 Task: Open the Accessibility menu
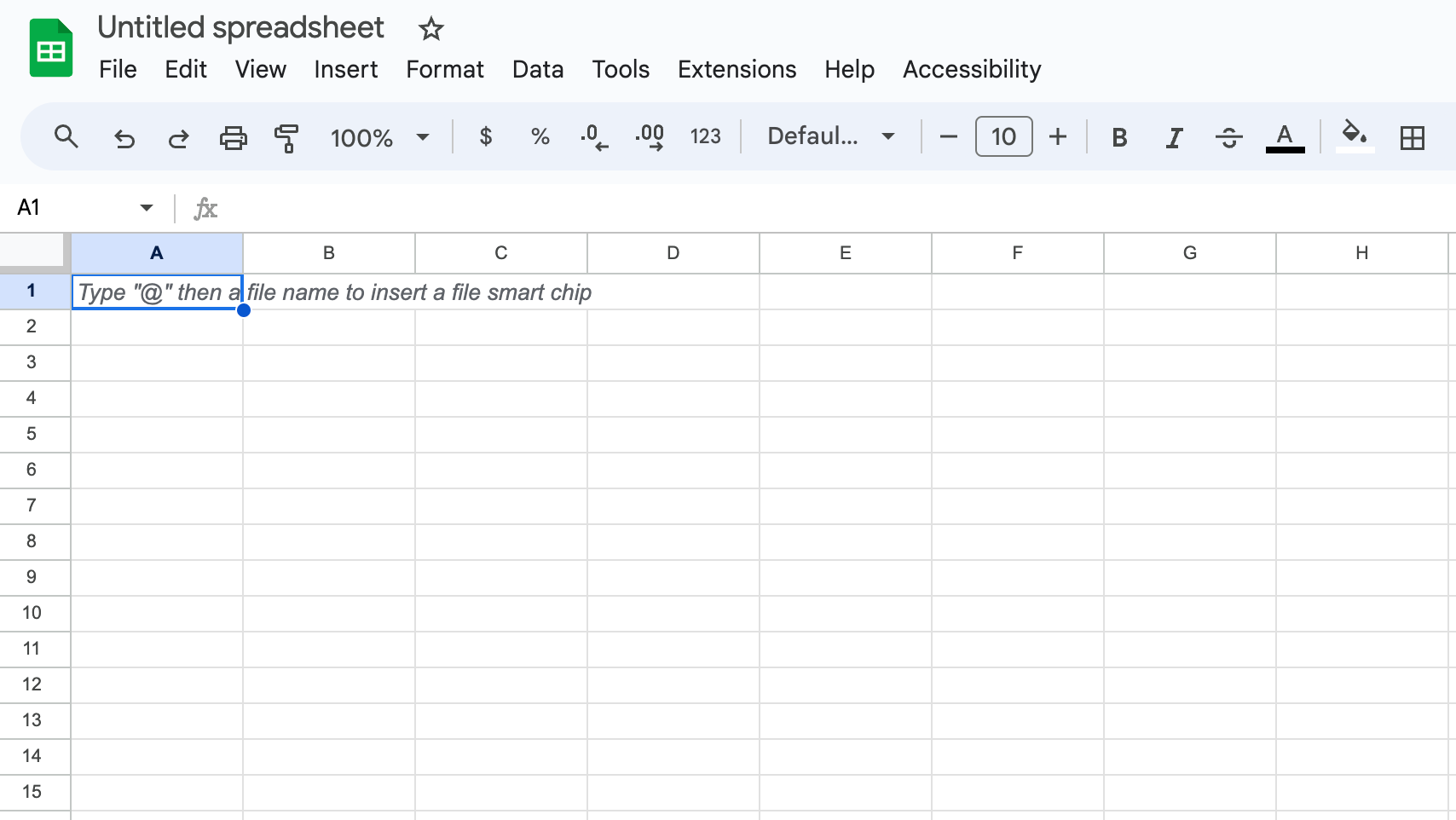[x=972, y=69]
